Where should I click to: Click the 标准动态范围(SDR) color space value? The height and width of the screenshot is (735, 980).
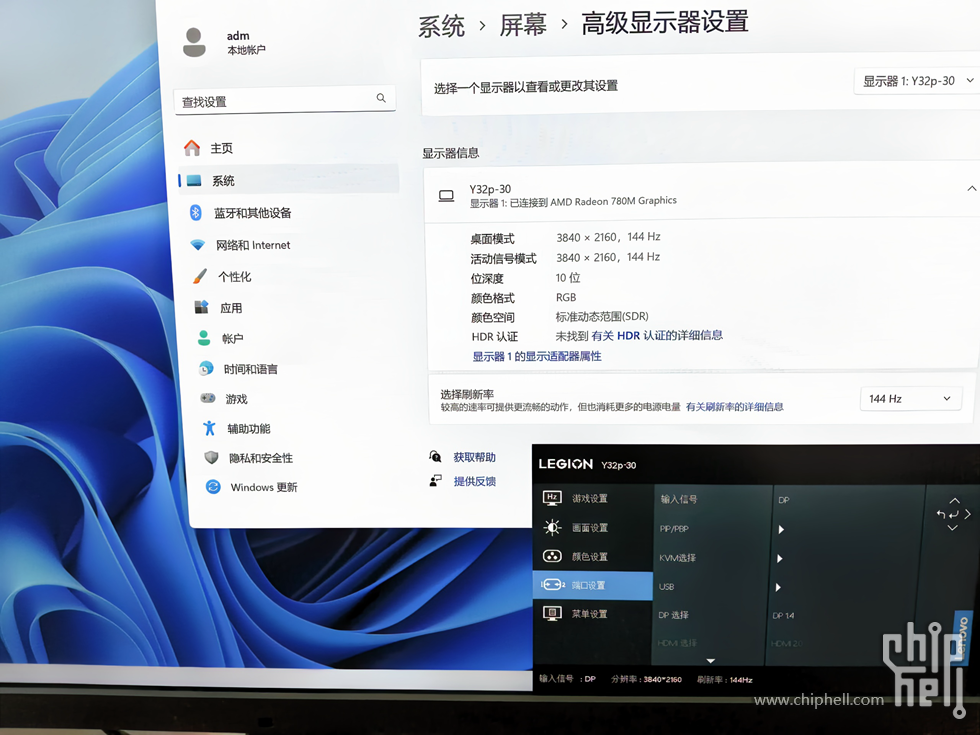[602, 316]
